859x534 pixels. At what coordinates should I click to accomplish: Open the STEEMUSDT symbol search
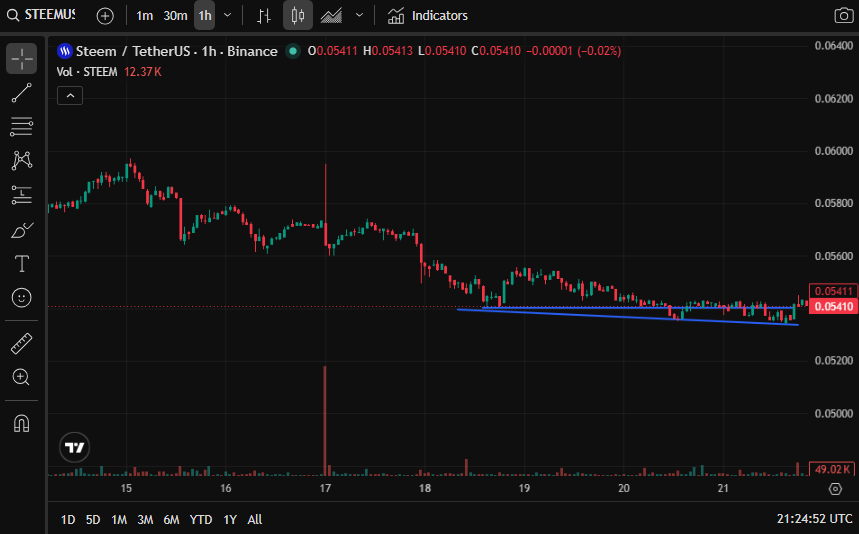[42, 15]
